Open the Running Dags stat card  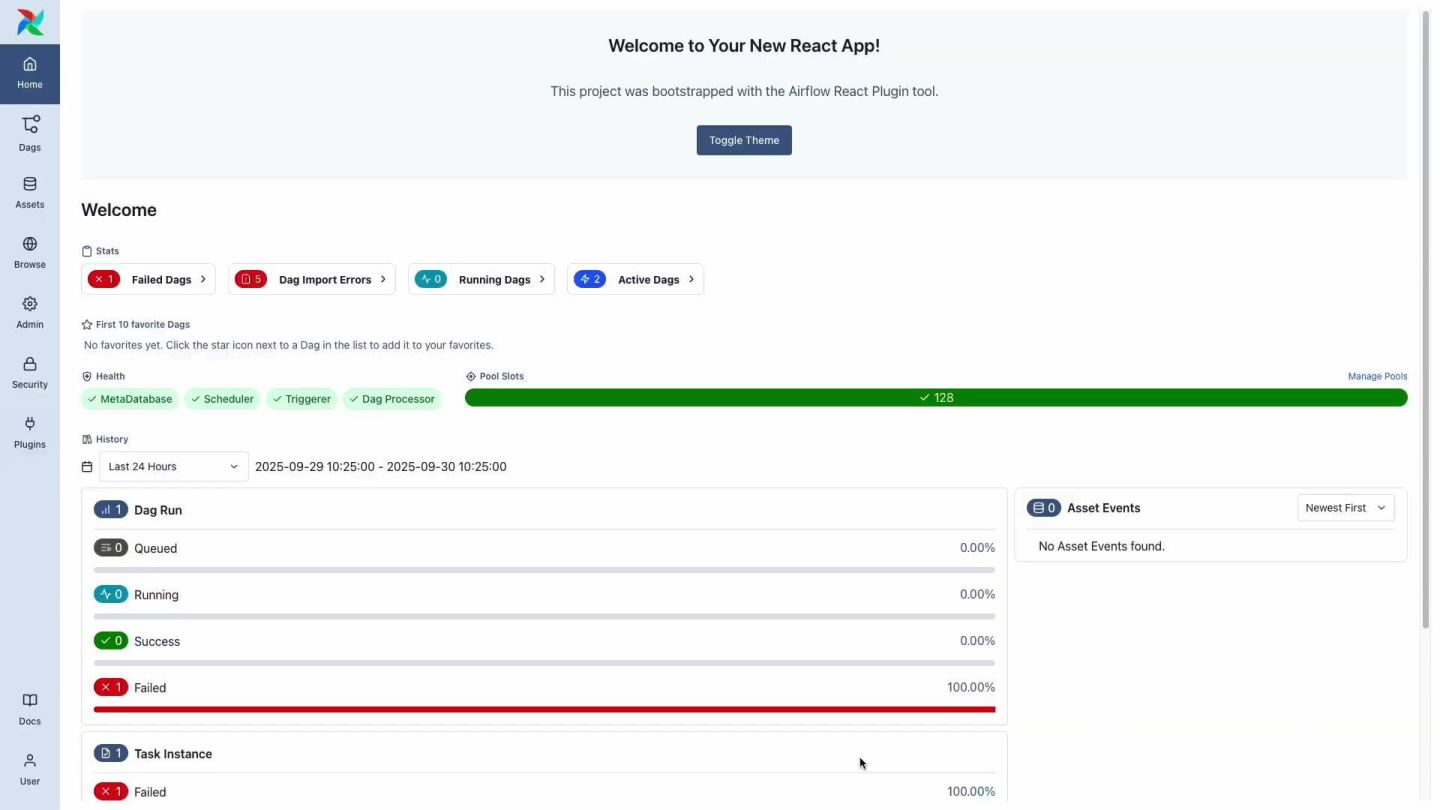coord(481,279)
